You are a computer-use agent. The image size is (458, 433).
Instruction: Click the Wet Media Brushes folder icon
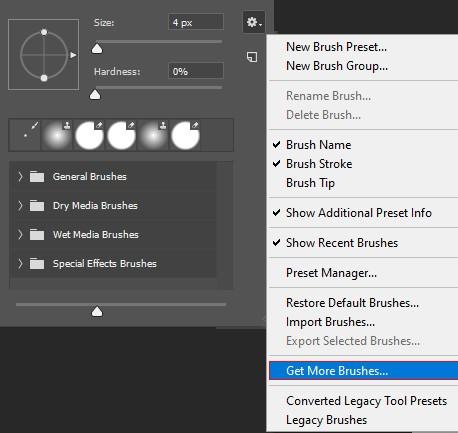click(x=37, y=234)
